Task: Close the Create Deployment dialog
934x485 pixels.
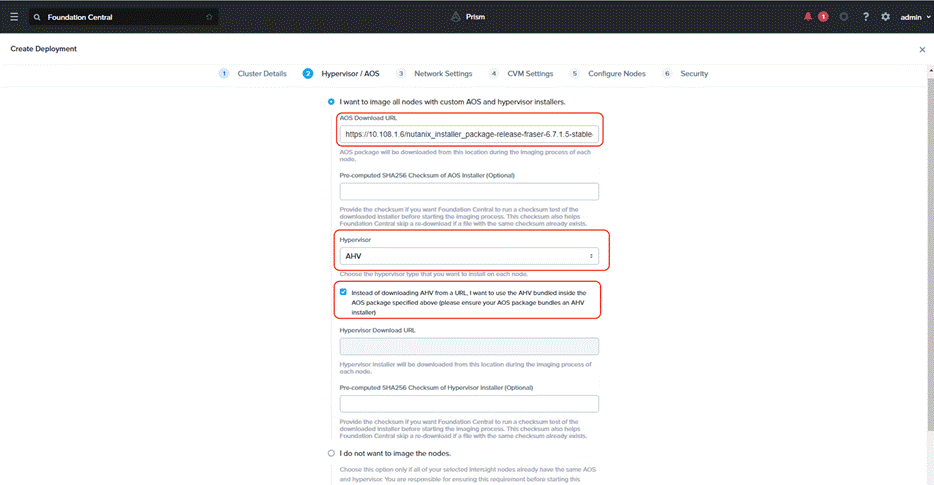Action: [x=922, y=49]
